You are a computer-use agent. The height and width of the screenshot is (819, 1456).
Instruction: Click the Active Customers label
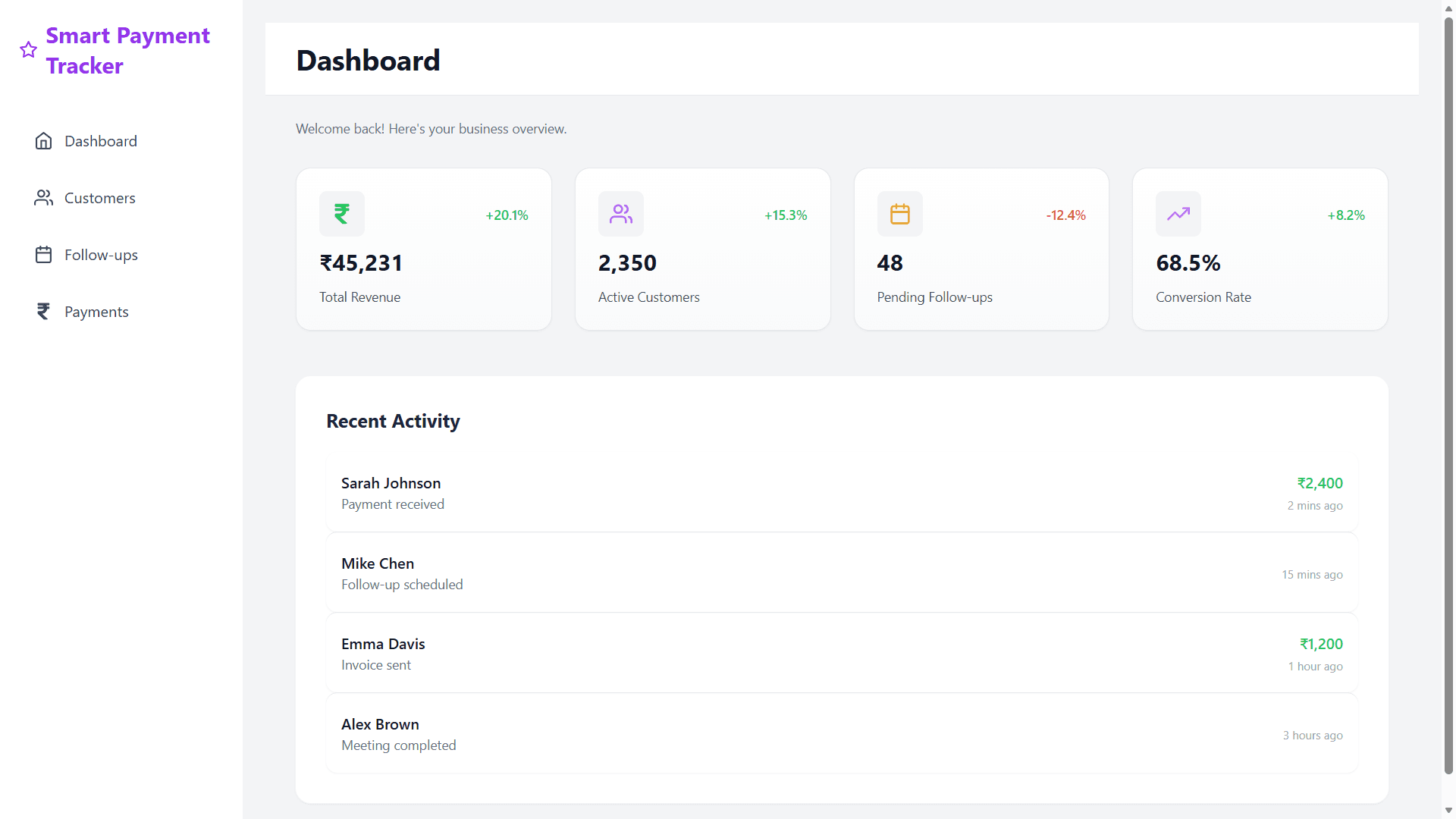(x=648, y=297)
